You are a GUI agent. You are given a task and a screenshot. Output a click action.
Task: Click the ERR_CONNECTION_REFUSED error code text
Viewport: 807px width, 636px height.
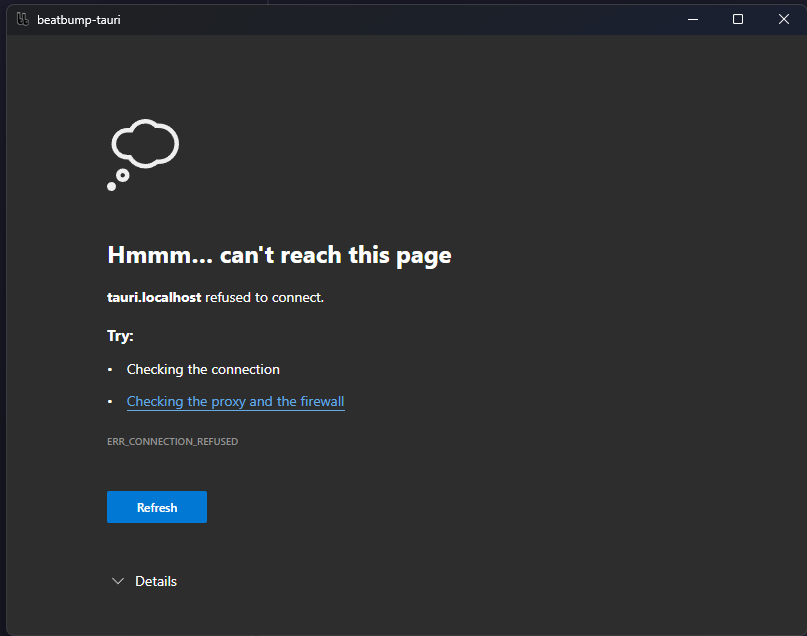(x=172, y=441)
